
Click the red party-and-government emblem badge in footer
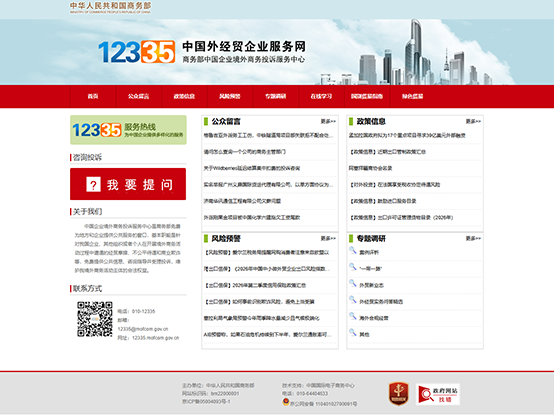coord(399,393)
